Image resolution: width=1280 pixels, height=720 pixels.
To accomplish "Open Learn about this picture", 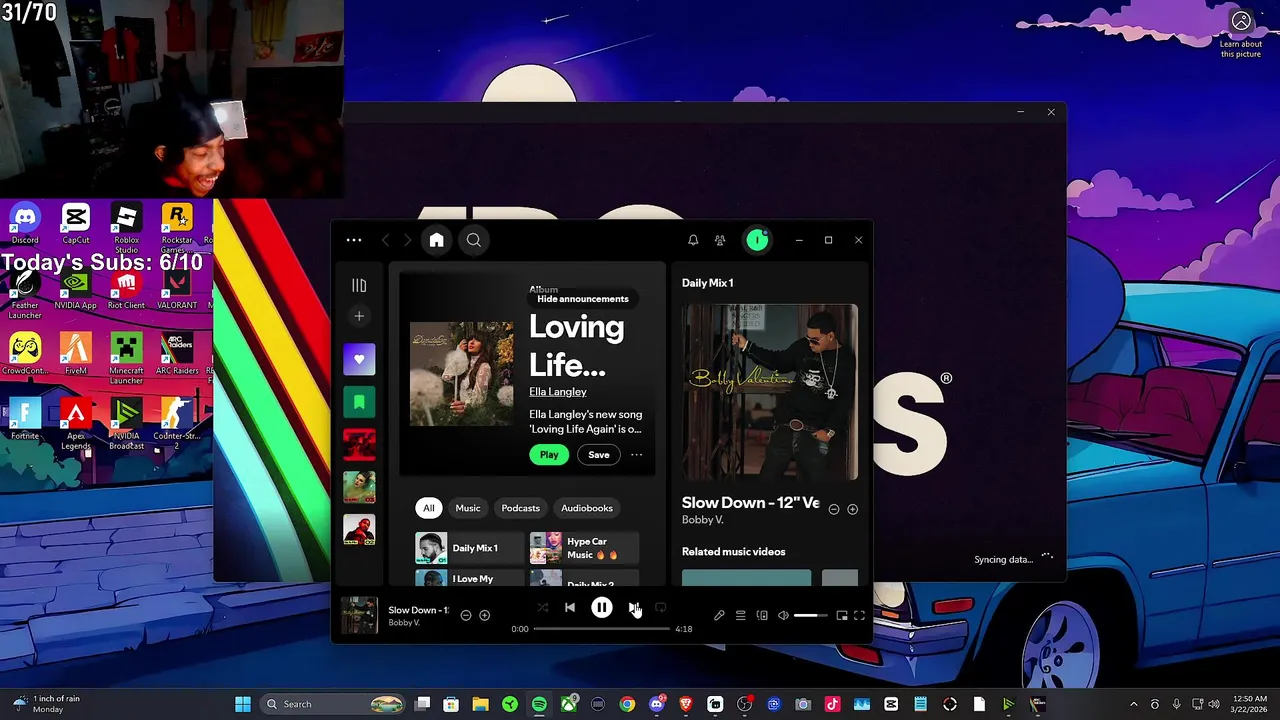I will point(1241,35).
